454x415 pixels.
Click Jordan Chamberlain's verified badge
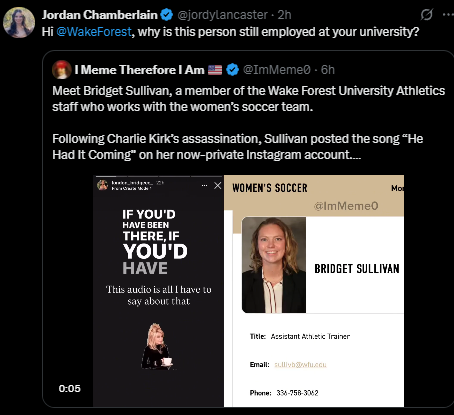(x=167, y=15)
